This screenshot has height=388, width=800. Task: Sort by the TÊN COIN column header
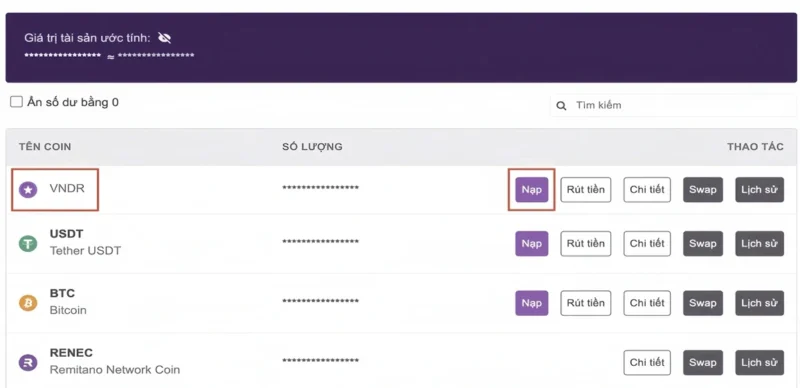45,147
